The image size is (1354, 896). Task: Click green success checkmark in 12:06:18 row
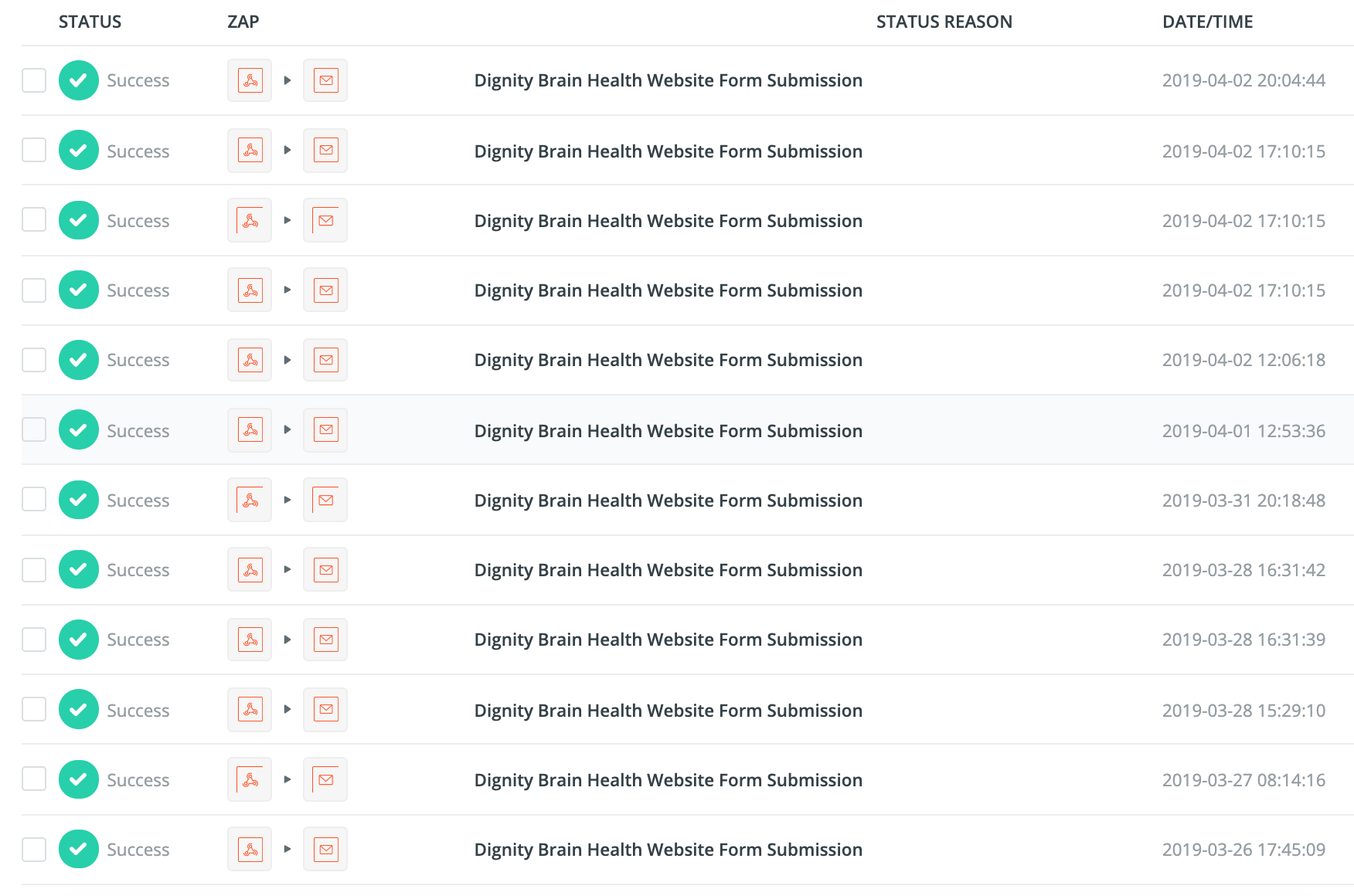(79, 360)
